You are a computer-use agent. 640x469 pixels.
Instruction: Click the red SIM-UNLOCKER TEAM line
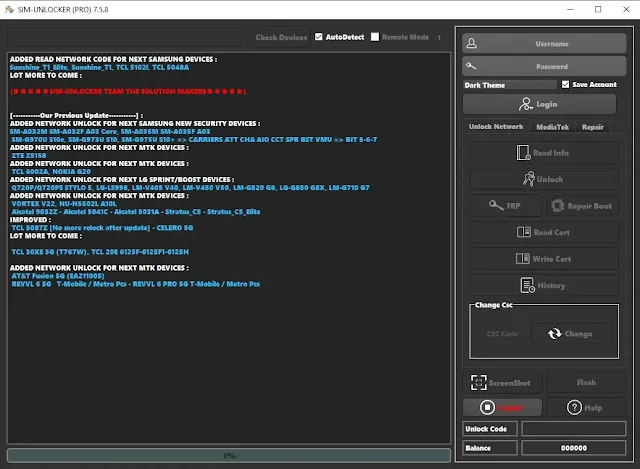click(128, 91)
